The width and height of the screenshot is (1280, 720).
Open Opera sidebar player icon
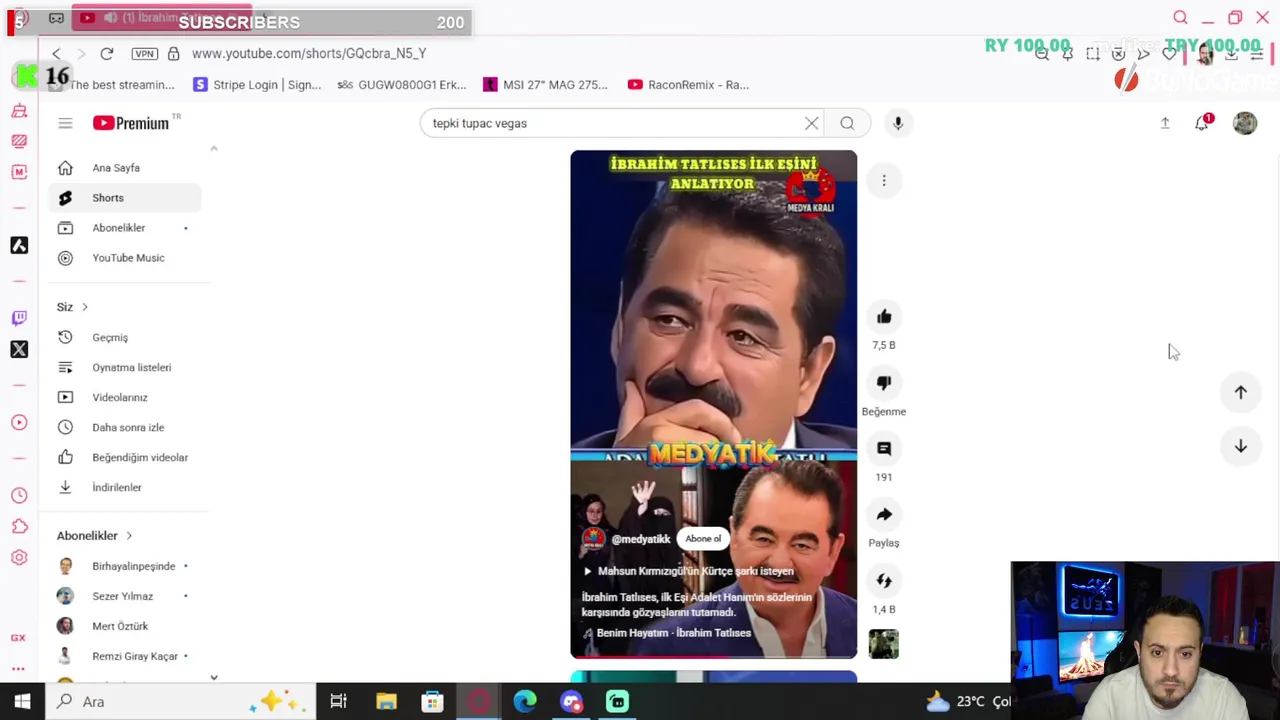click(19, 423)
